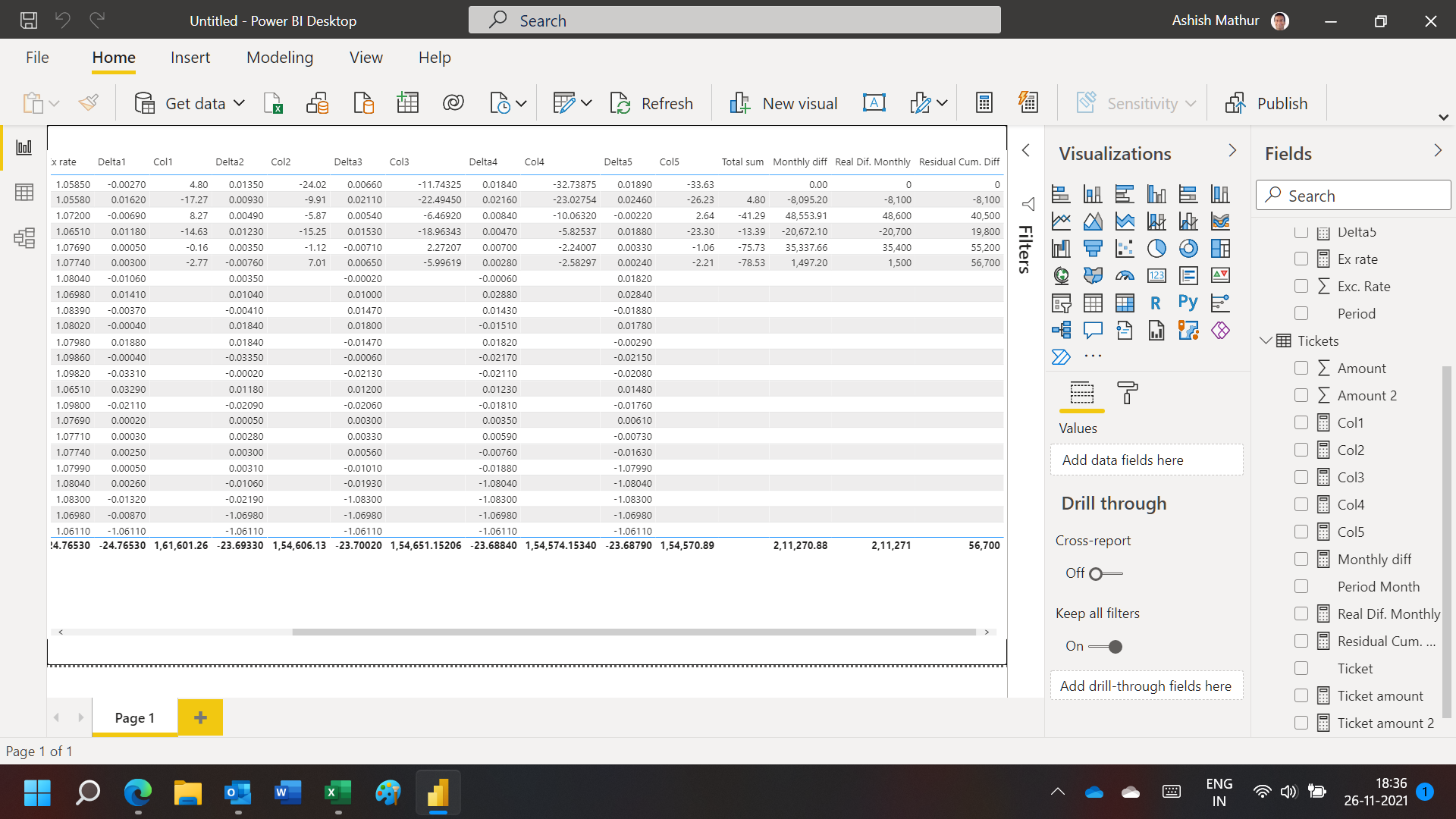
Task: Open the Format paint roller tab
Action: (1128, 393)
